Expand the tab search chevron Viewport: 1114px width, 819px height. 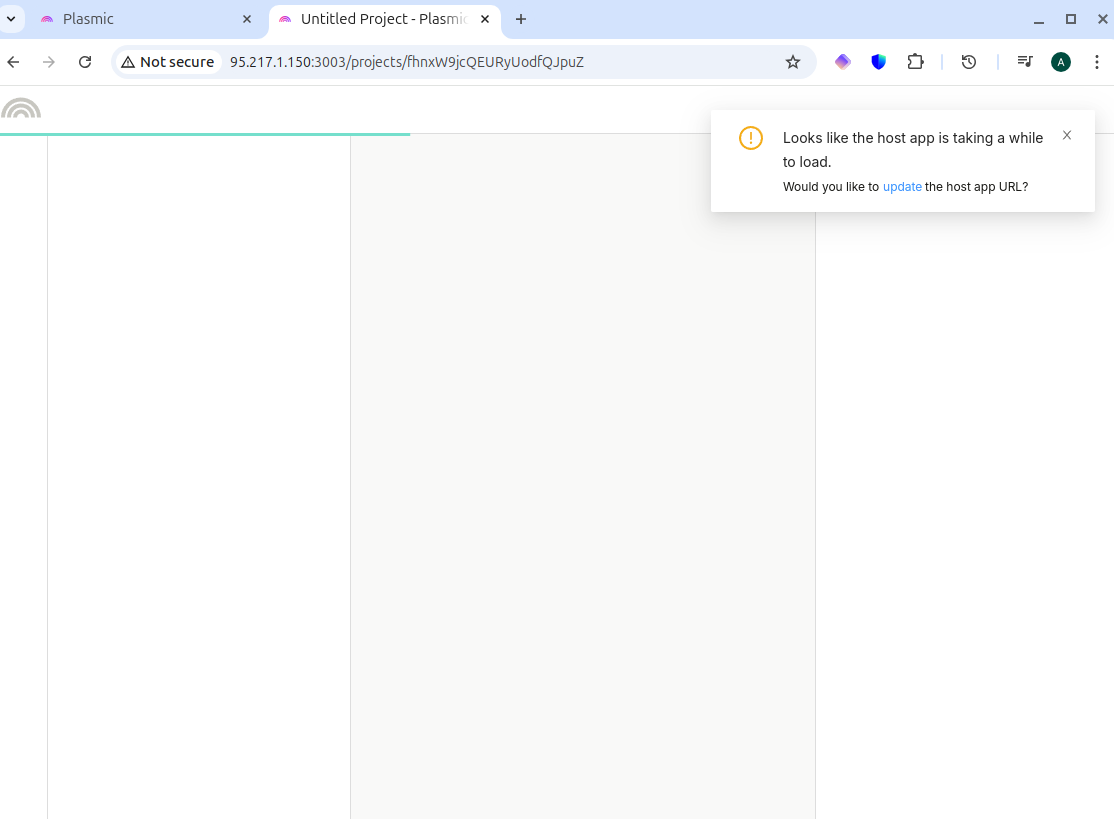pyautogui.click(x=11, y=19)
